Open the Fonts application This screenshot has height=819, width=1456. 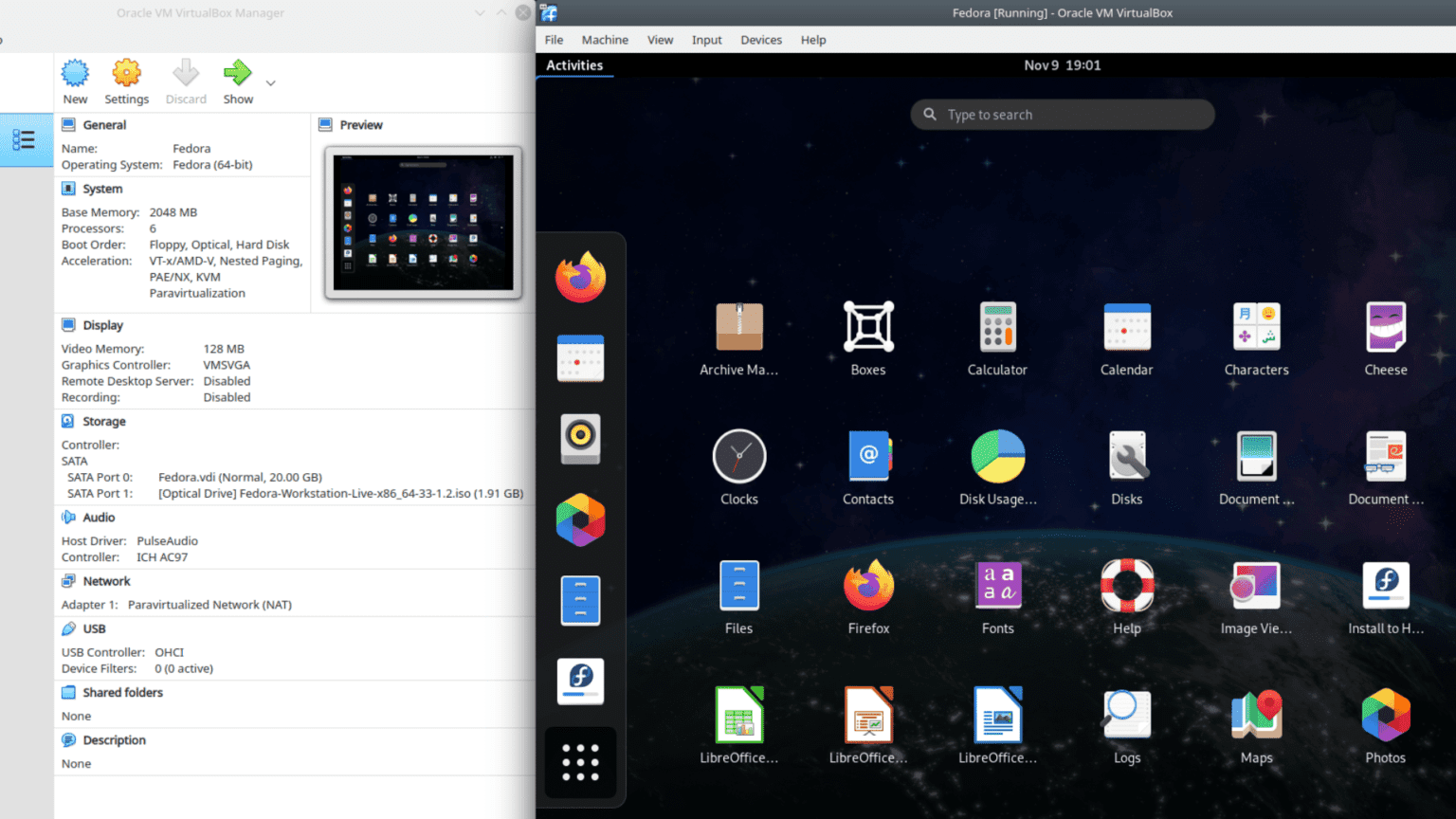tap(997, 586)
